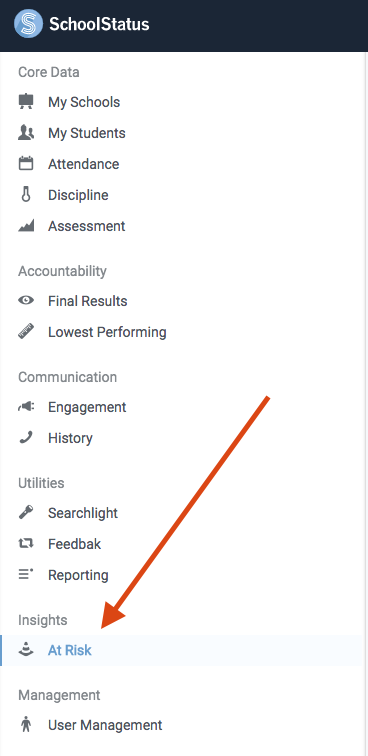Click the Discipline thermometer icon

pos(26,195)
